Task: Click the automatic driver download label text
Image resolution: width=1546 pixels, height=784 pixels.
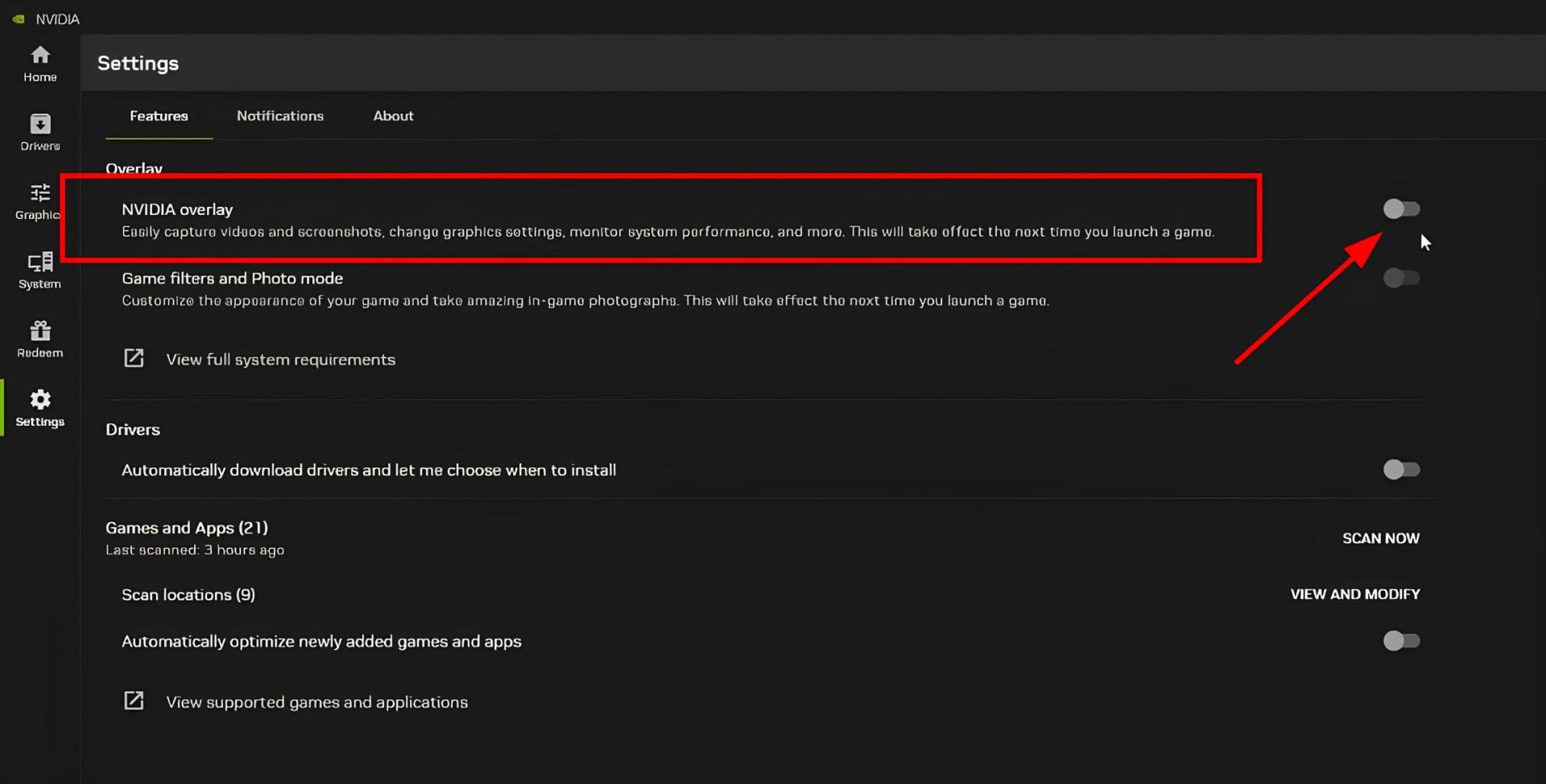Action: point(369,470)
